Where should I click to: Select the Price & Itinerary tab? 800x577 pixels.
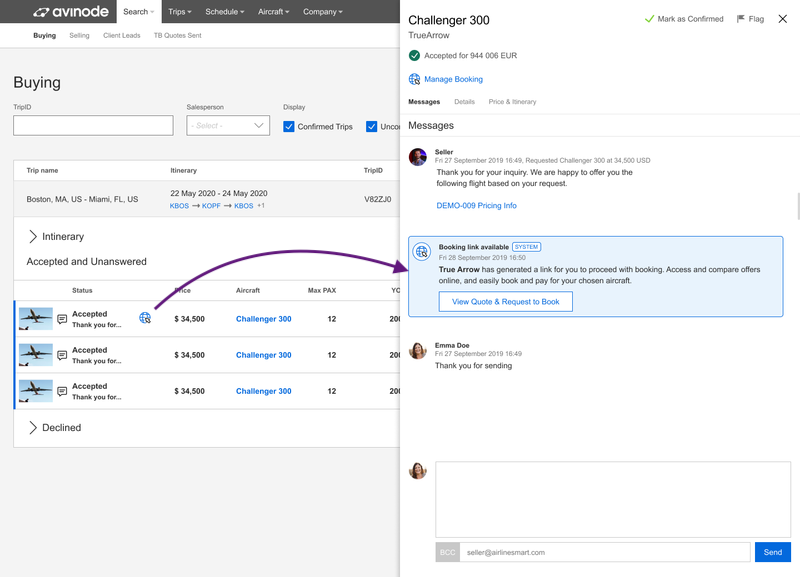point(512,102)
